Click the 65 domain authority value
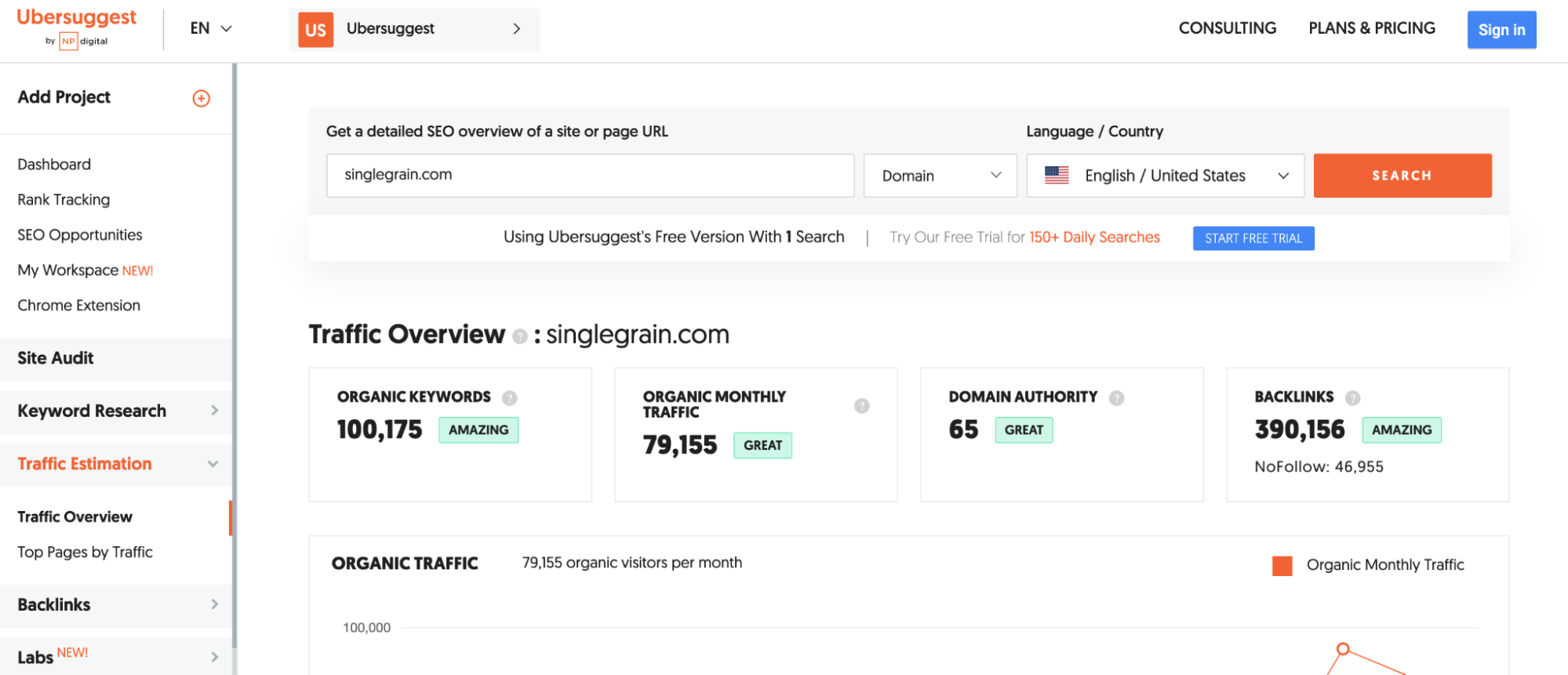 963,429
